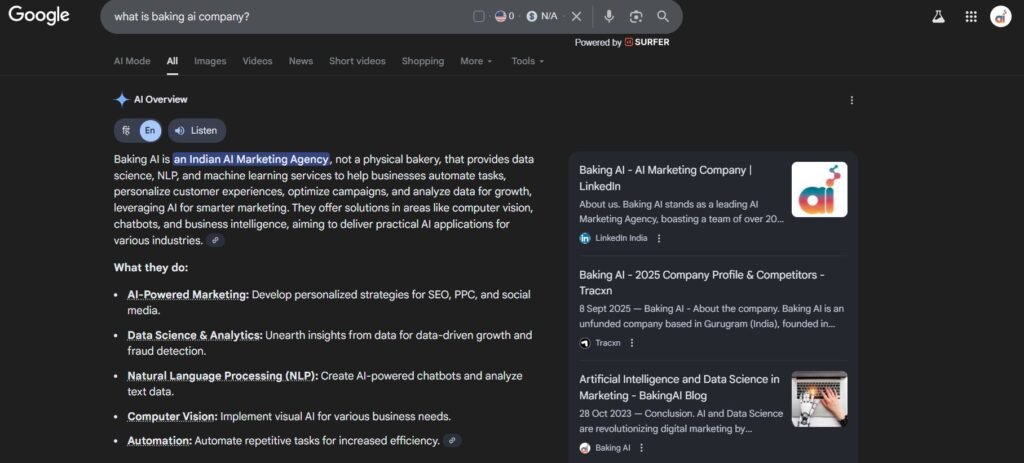Open three-dot menu beside LinkedIn India

[x=658, y=238]
